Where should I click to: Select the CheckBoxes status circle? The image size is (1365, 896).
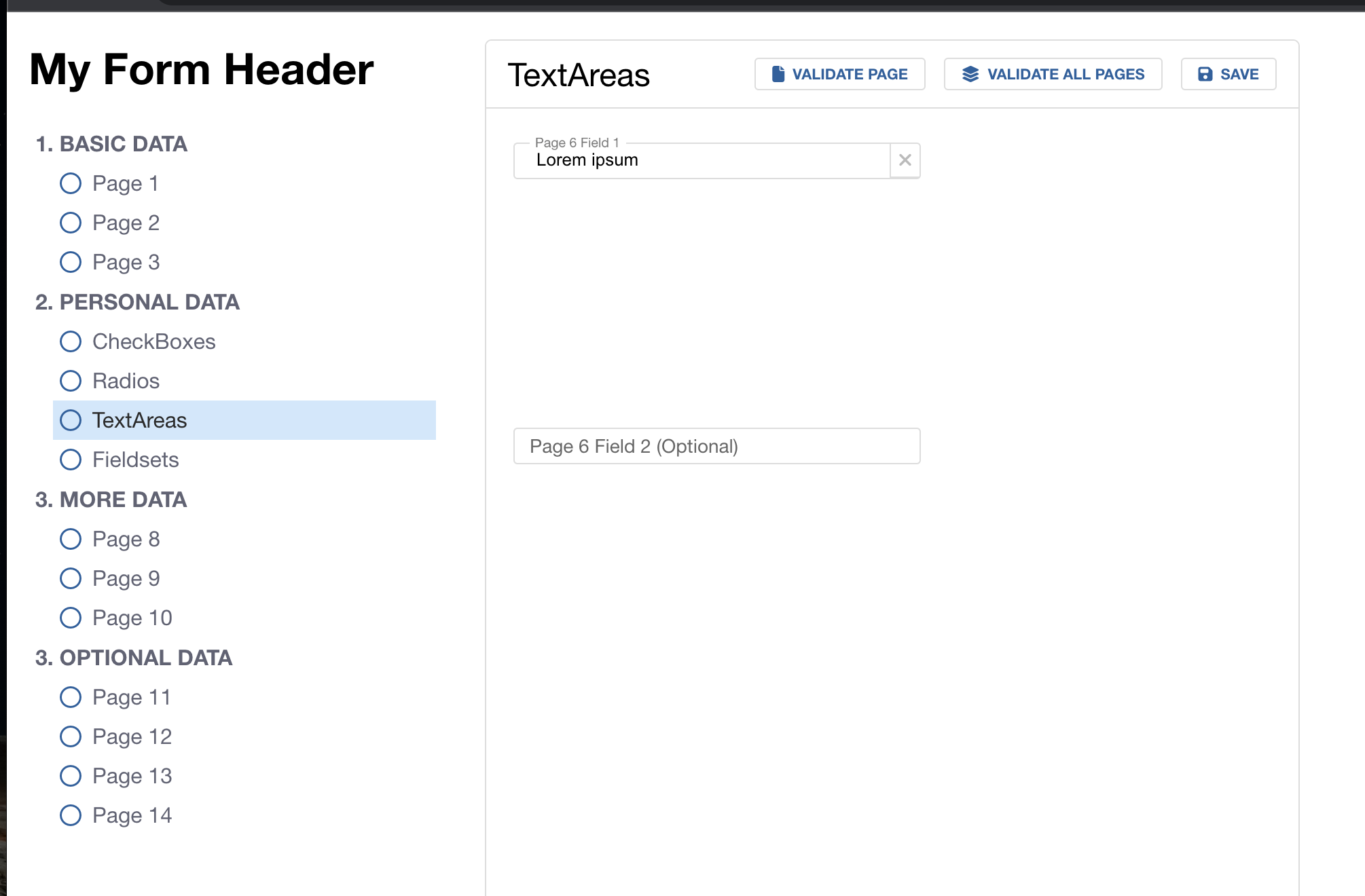click(x=71, y=341)
